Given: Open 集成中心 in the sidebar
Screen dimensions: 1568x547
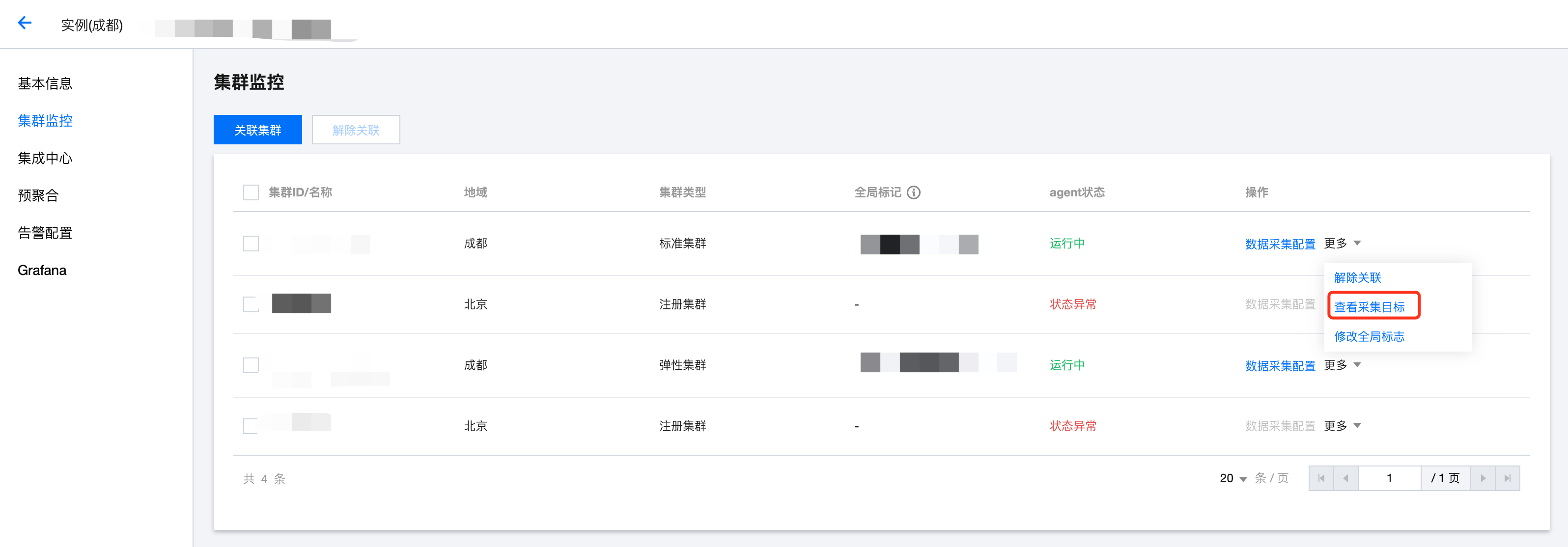Looking at the screenshot, I should (45, 158).
